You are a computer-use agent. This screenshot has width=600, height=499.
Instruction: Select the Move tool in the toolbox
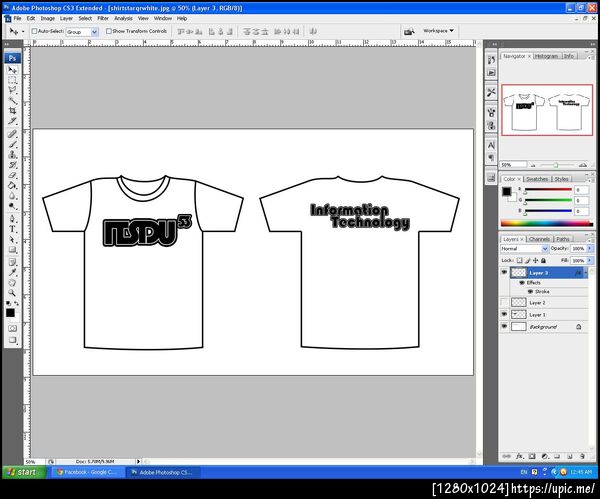[12, 70]
